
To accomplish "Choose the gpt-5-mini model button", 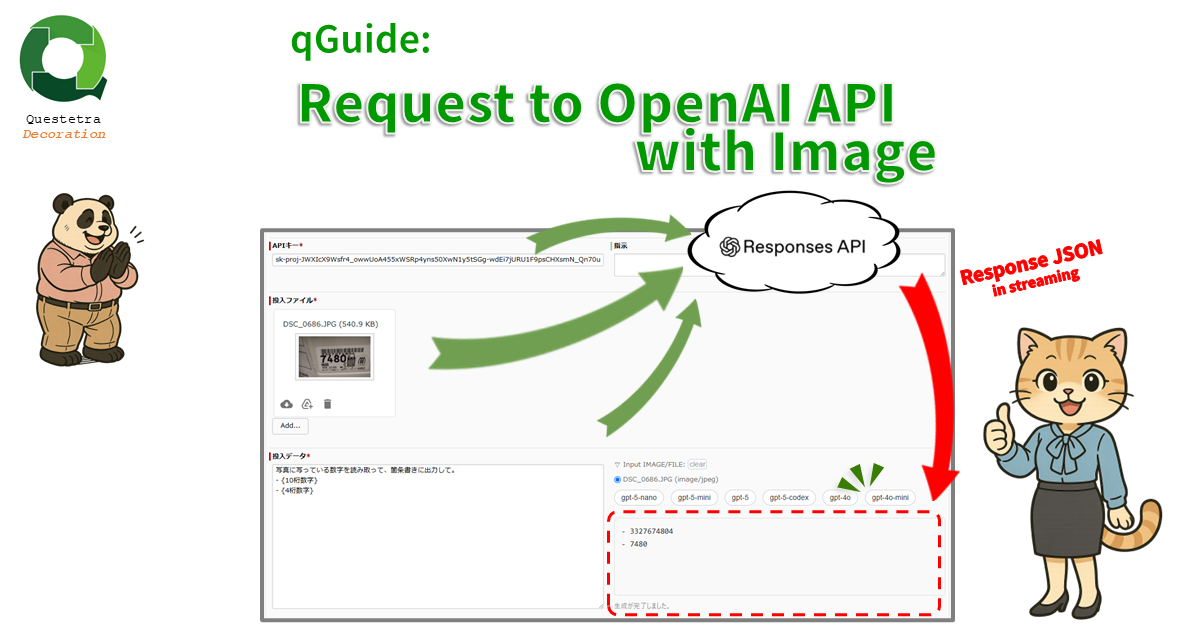I will [x=694, y=497].
